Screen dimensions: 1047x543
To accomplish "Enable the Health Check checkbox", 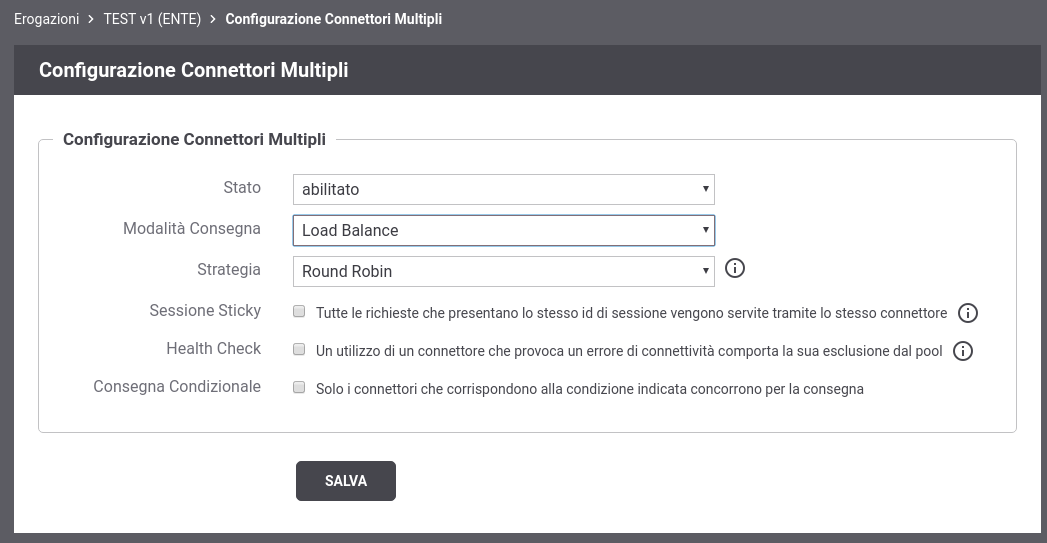I will coord(299,349).
